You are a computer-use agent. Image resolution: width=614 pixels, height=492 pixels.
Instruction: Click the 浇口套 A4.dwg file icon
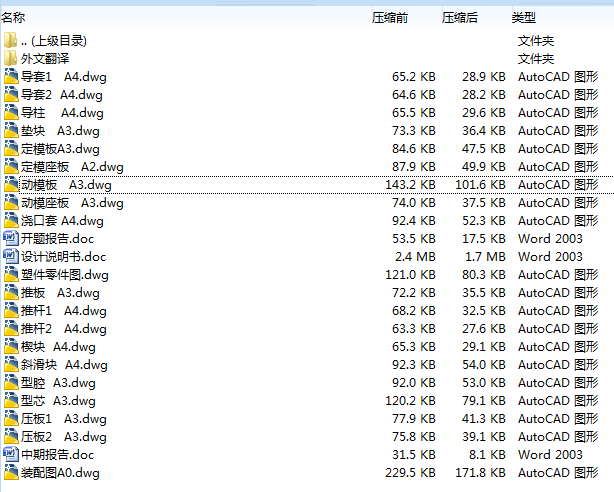click(x=11, y=221)
